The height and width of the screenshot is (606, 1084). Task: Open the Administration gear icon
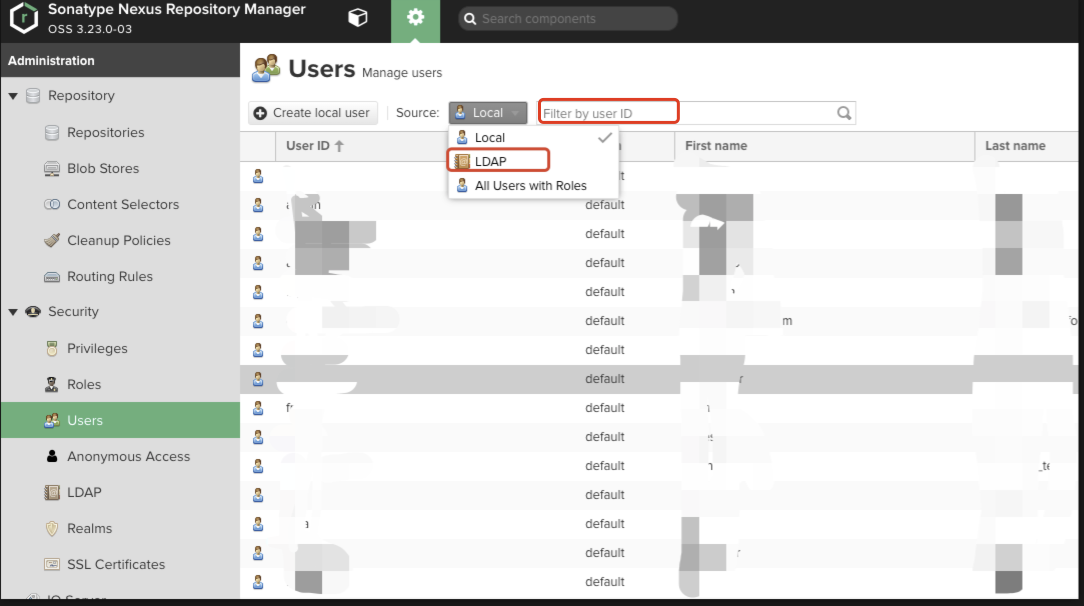click(415, 18)
